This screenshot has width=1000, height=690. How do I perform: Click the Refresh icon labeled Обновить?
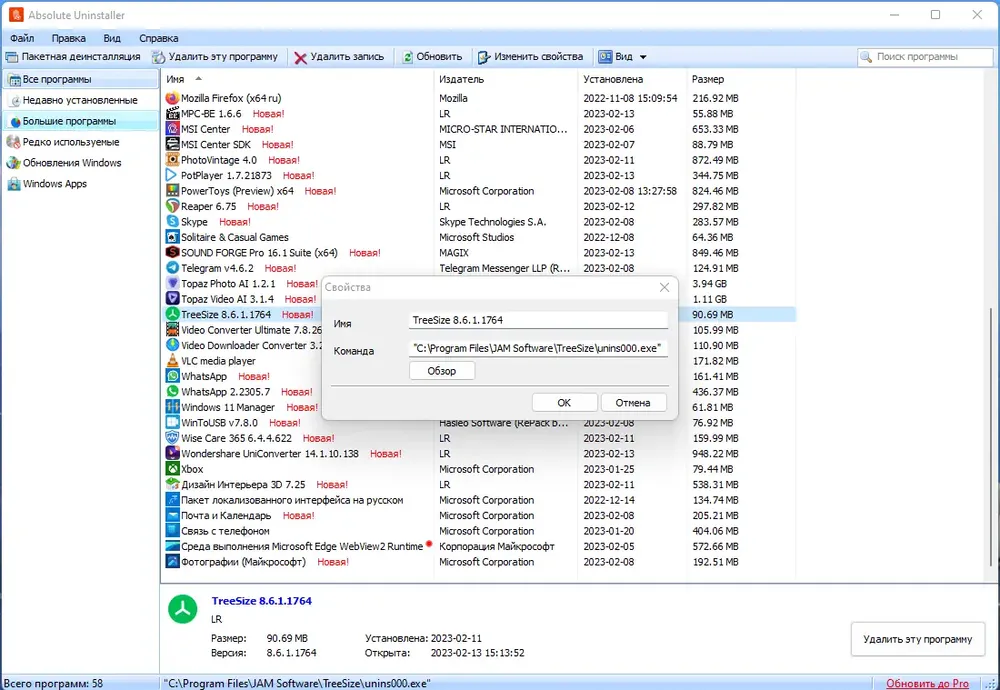pos(408,57)
